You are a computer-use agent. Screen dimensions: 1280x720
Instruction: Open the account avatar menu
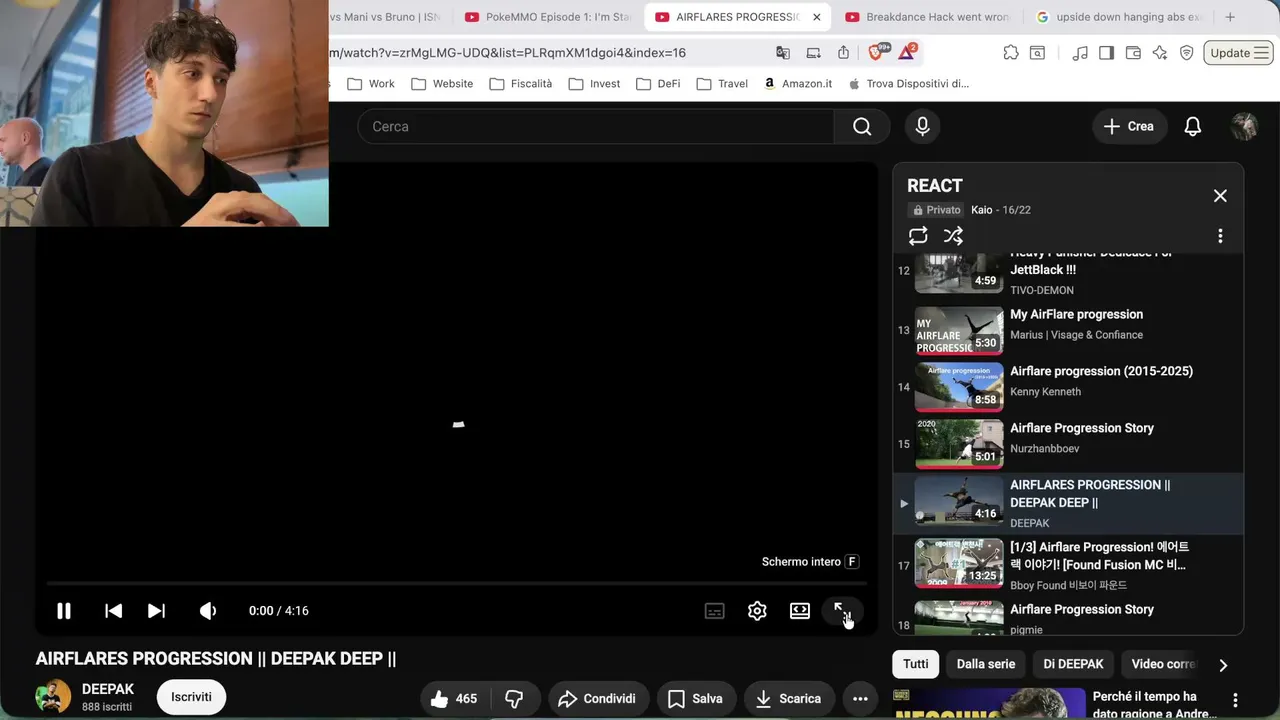pos(1244,126)
